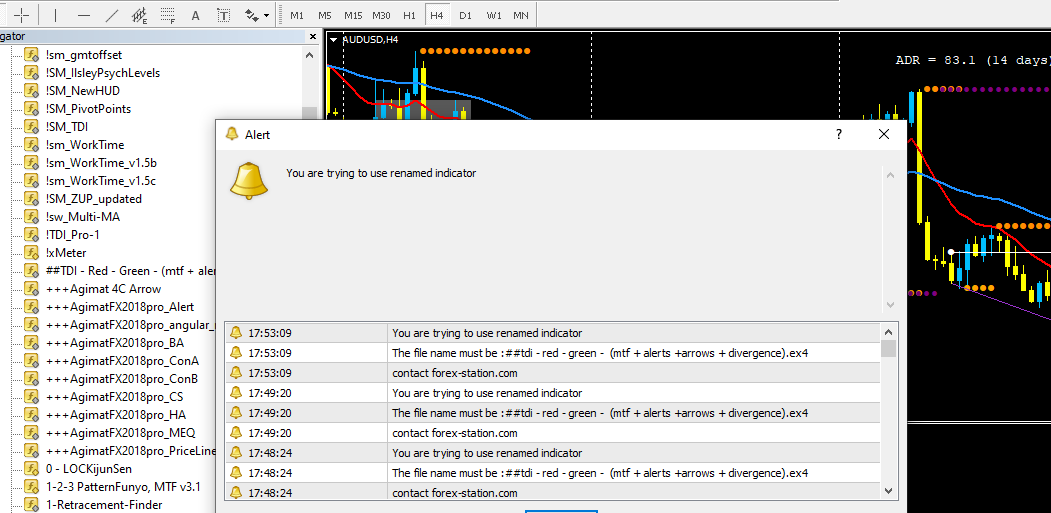The height and width of the screenshot is (513, 1051).
Task: Click the Alert message pane scroll-down arrow
Action: 890,304
